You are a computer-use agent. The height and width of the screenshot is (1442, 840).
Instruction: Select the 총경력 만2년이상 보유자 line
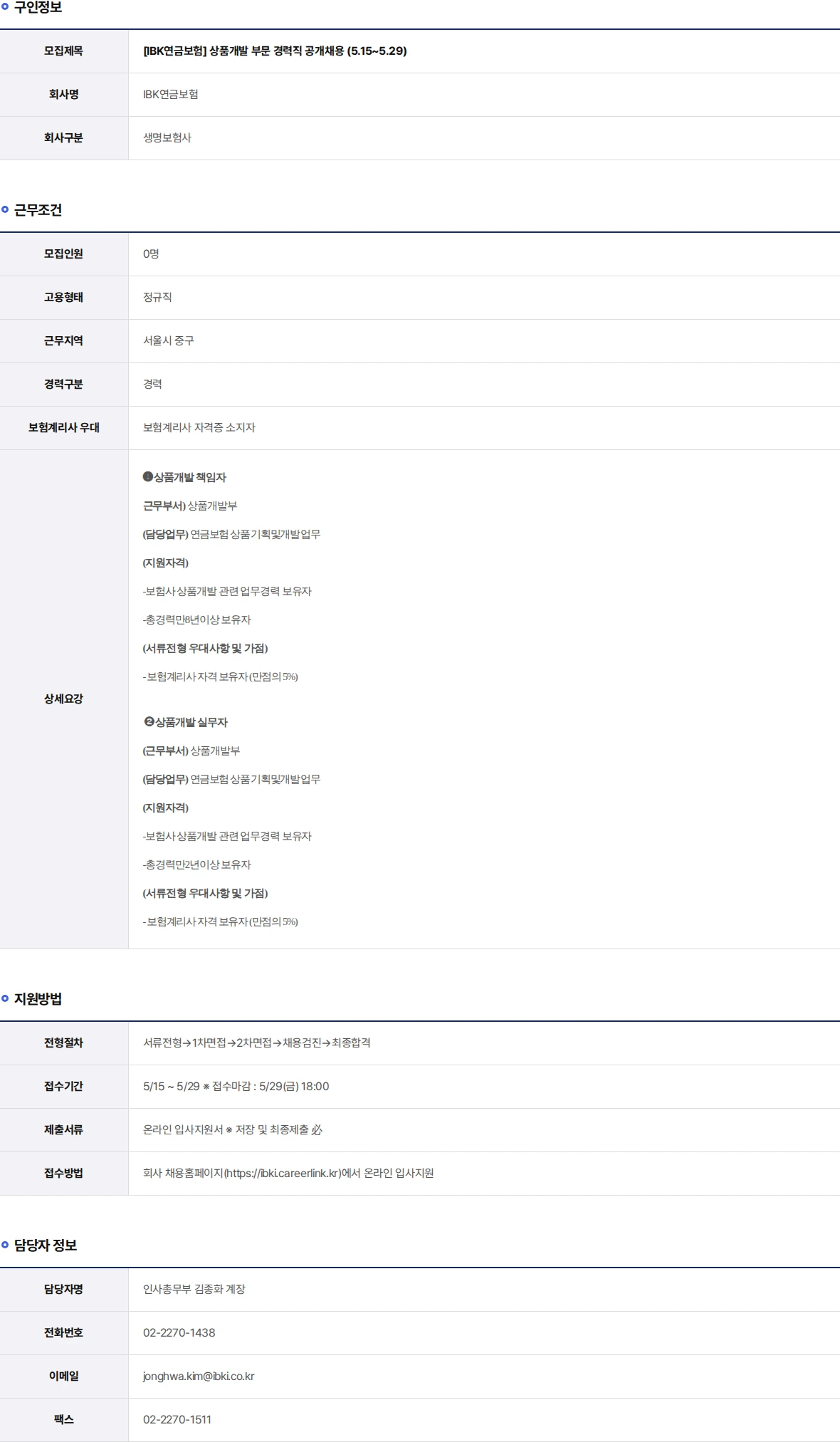[x=197, y=865]
